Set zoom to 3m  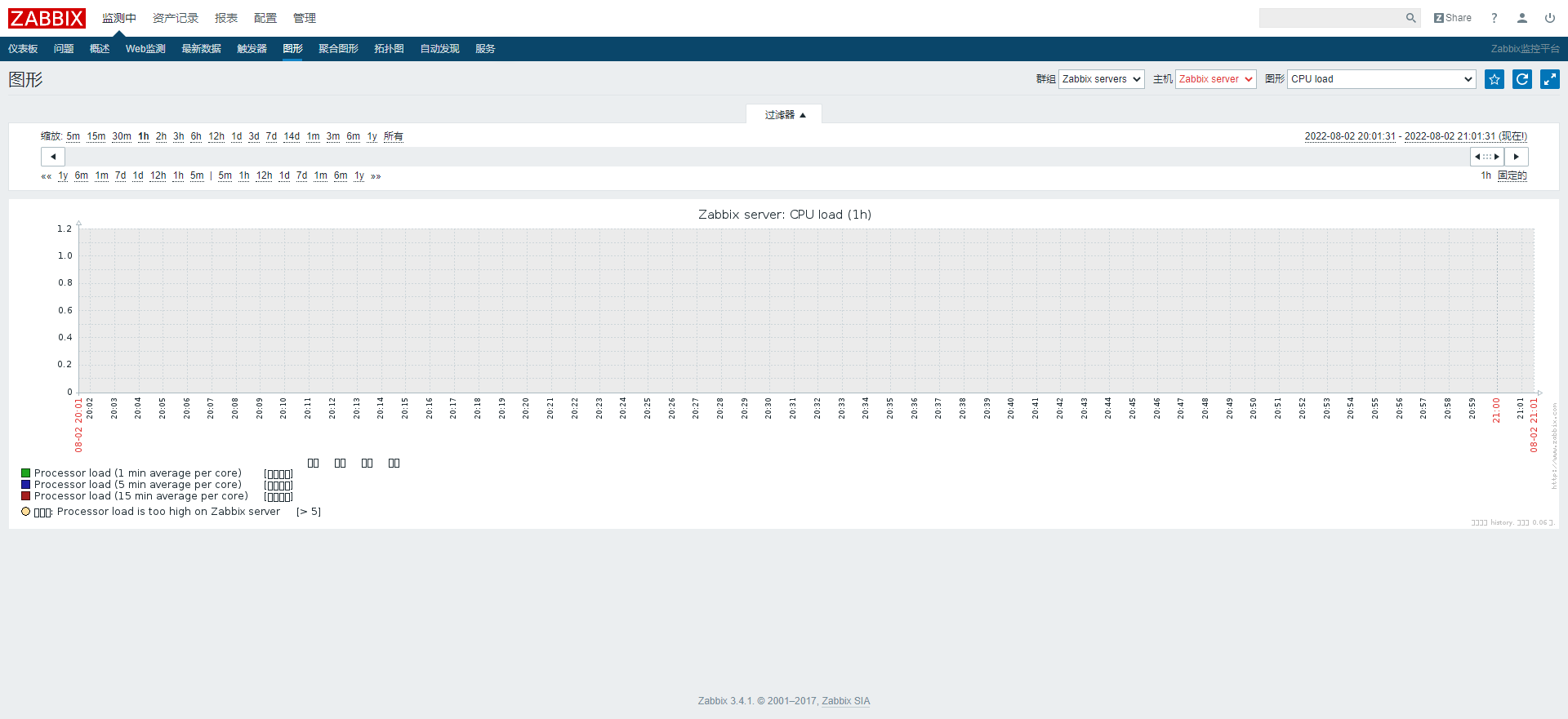(x=333, y=136)
